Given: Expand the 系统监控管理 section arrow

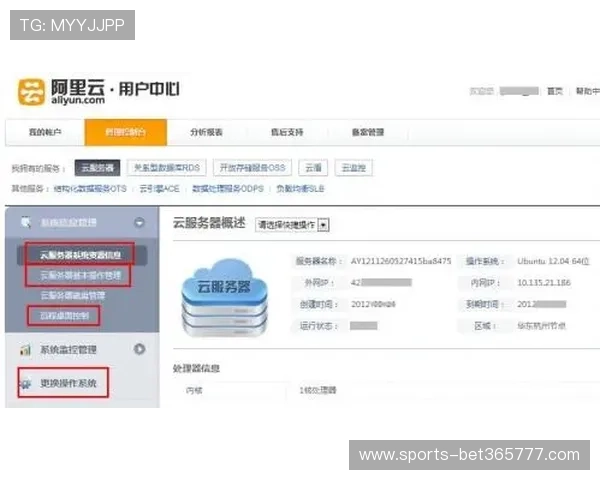Looking at the screenshot, I should pos(139,349).
